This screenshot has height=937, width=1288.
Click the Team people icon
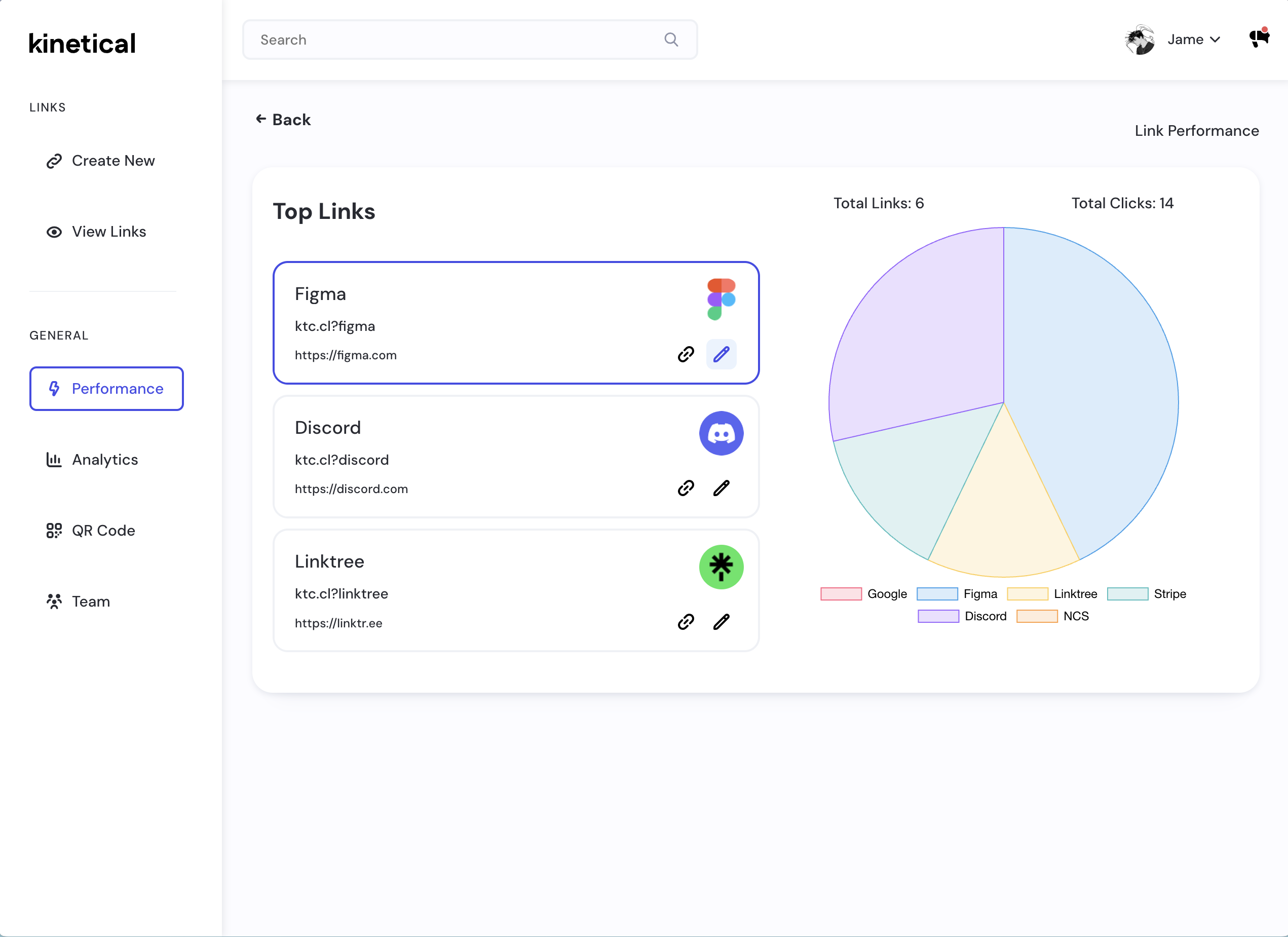[x=54, y=602]
